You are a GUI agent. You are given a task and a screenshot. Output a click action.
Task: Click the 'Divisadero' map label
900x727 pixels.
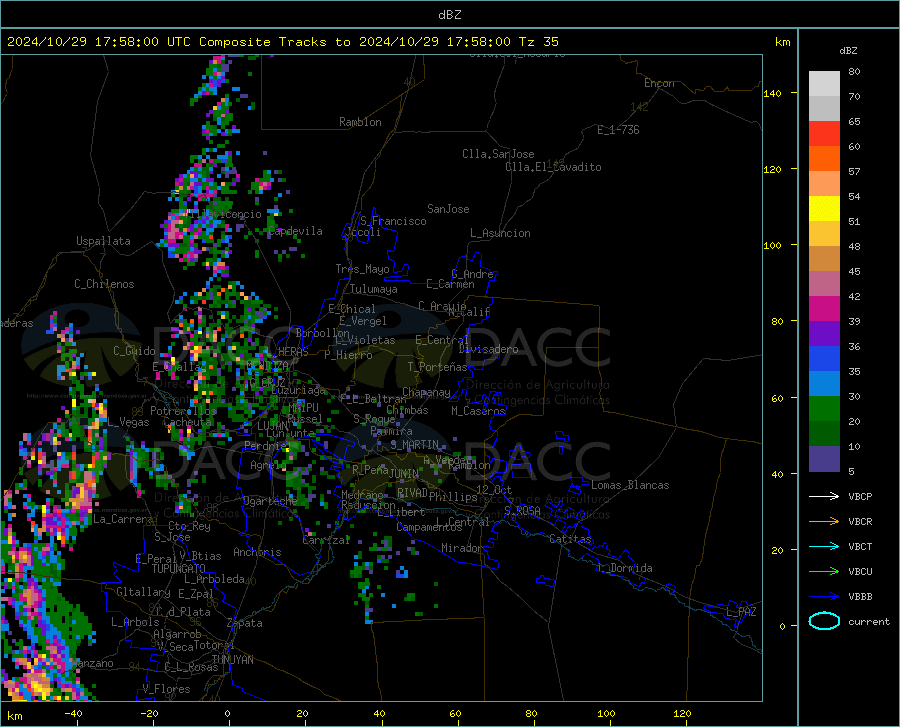click(x=488, y=349)
